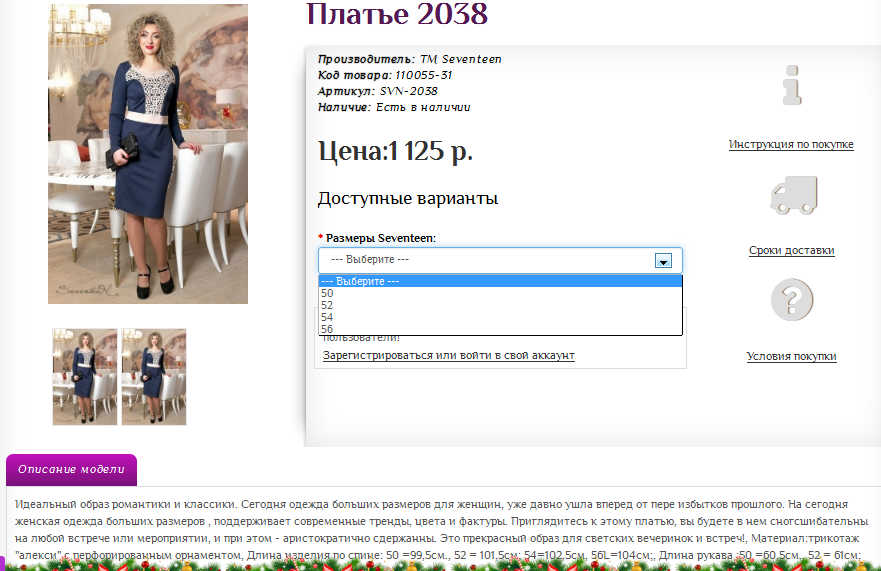View the first small dress thumbnail
The height and width of the screenshot is (571, 881).
(85, 377)
